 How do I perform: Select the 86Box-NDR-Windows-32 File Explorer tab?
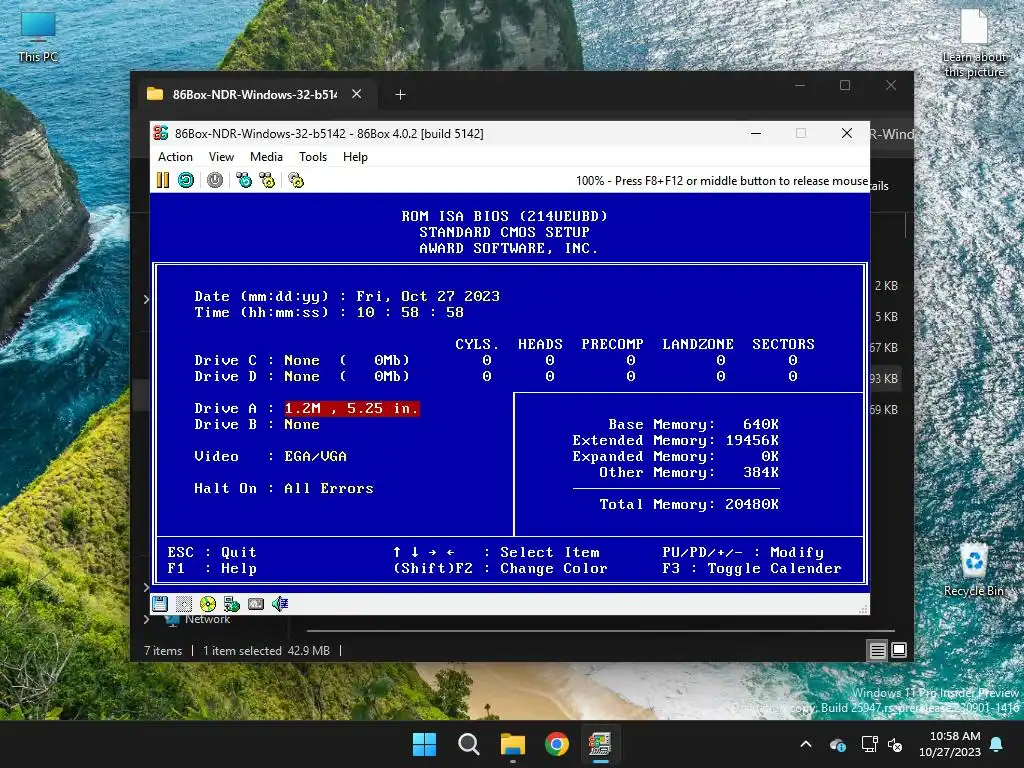pyautogui.click(x=255, y=95)
